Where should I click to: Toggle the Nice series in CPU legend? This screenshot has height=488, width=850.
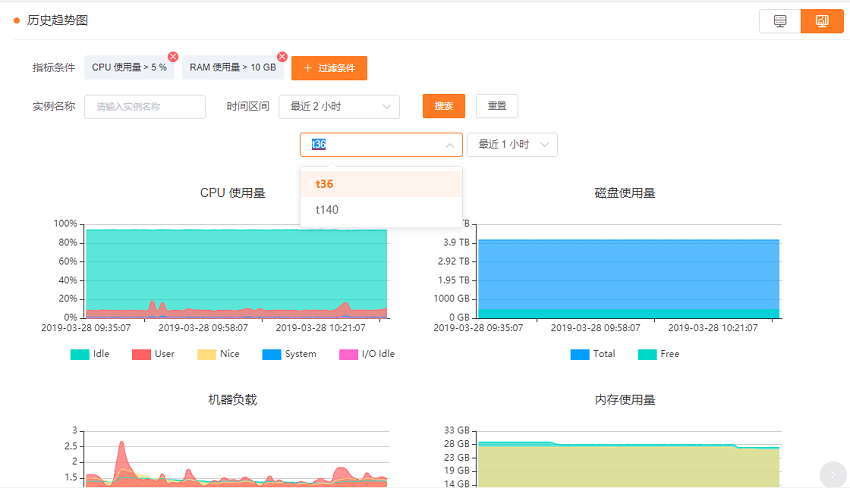(x=218, y=354)
